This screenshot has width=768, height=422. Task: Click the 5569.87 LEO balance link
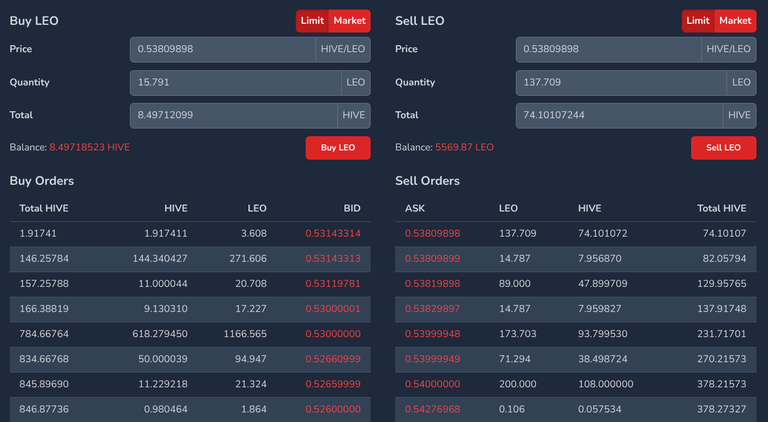pyautogui.click(x=464, y=147)
